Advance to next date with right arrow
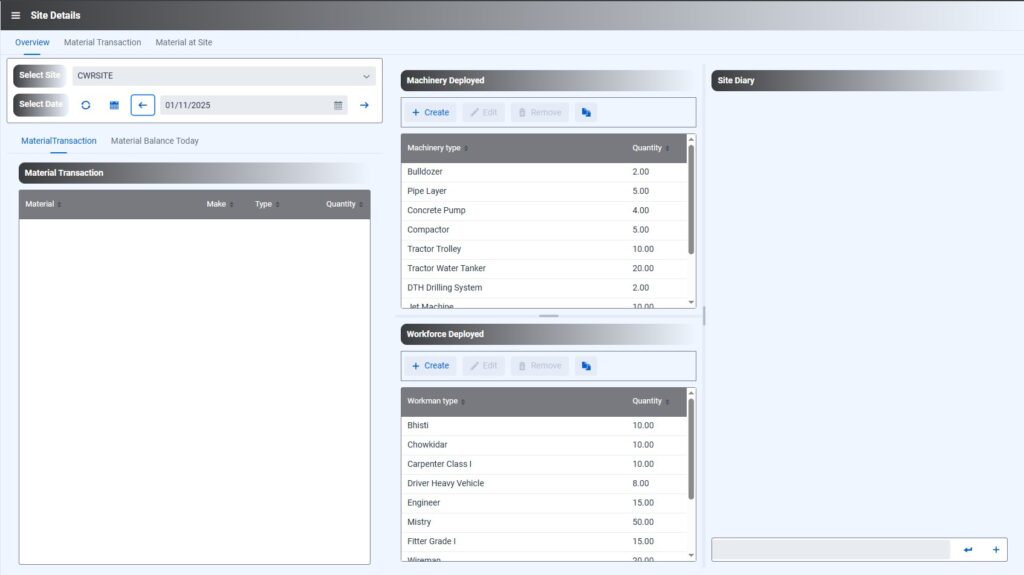Viewport: 1024px width, 575px height. [364, 105]
